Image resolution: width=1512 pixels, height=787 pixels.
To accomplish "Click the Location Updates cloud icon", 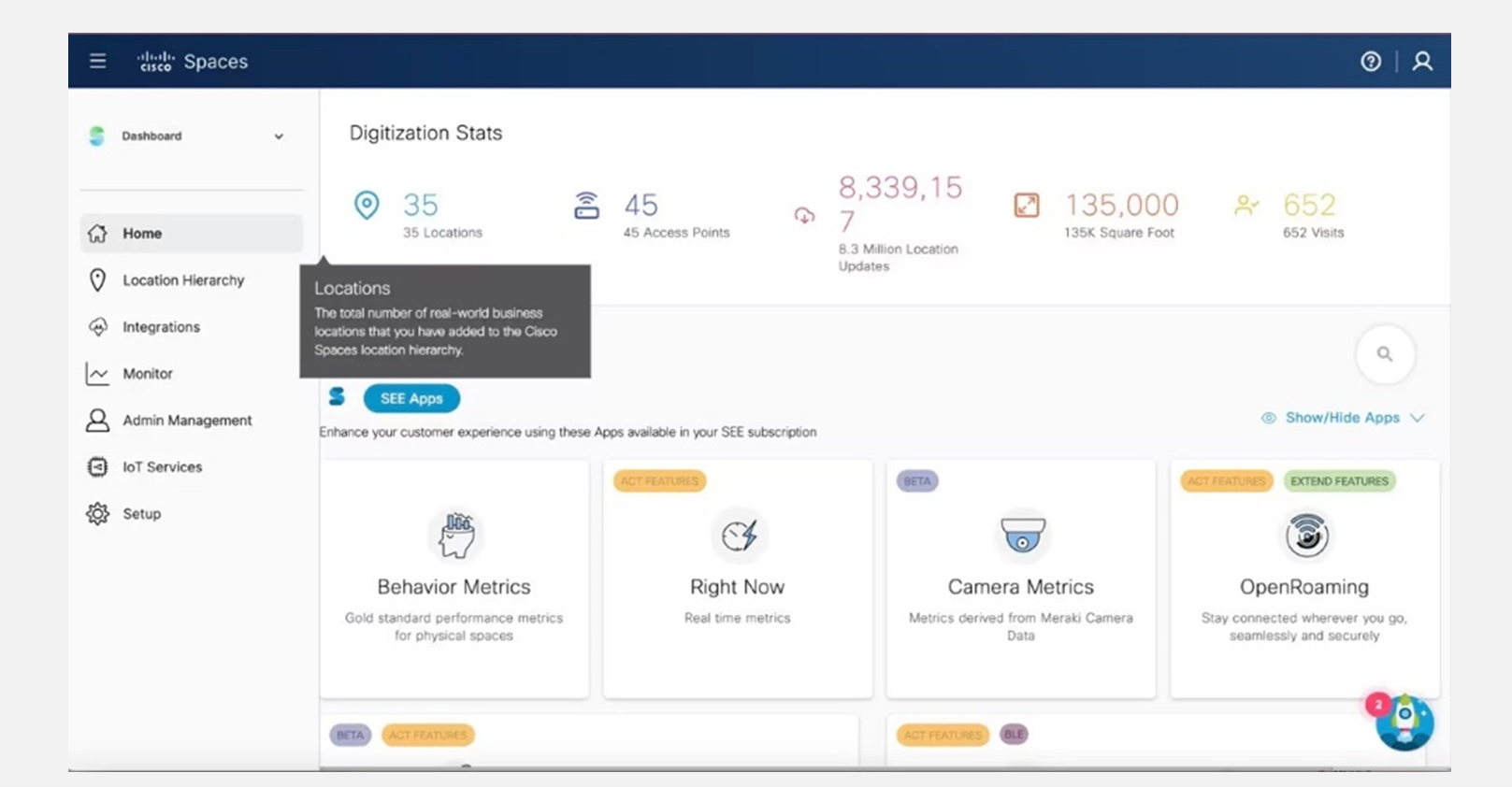I will (804, 216).
